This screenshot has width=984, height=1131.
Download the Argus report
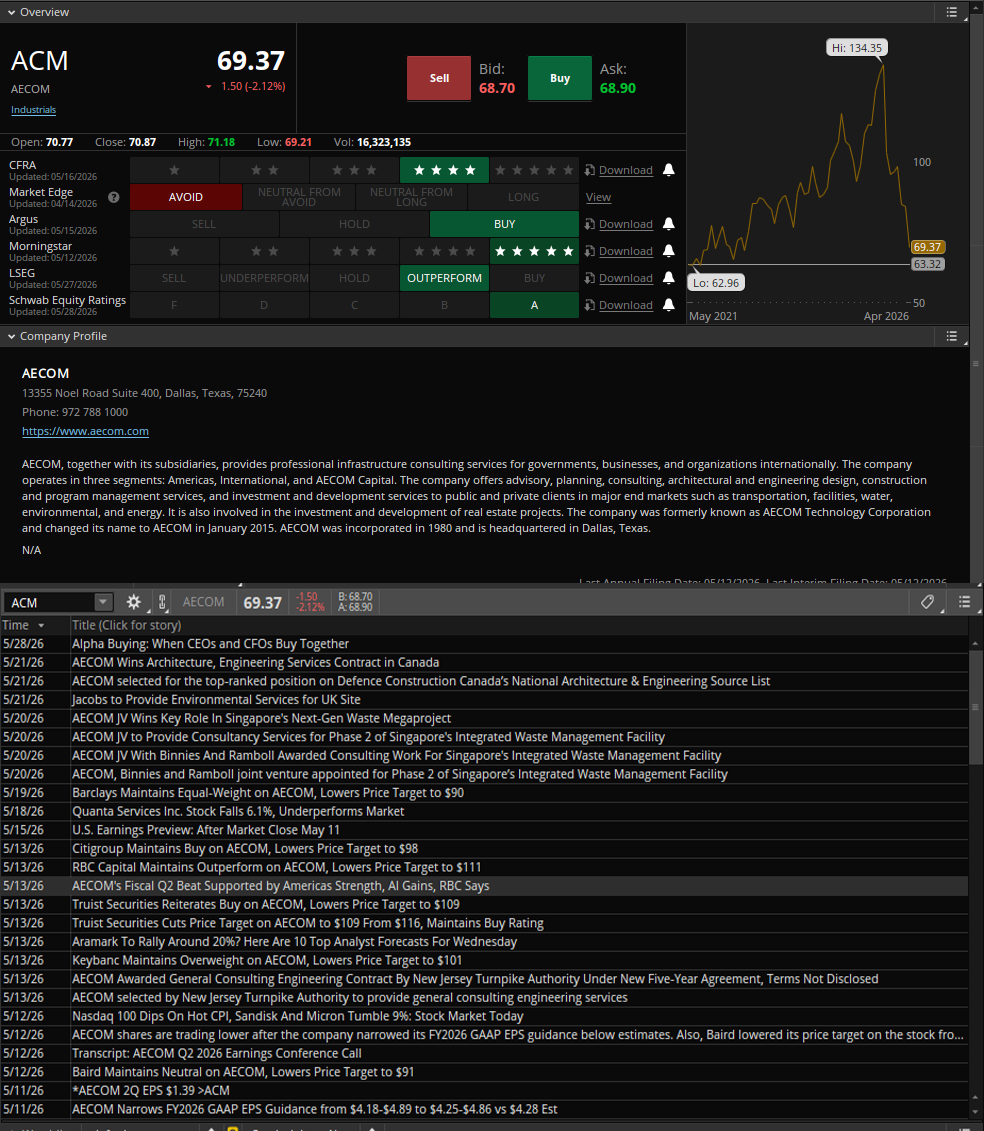(x=625, y=224)
